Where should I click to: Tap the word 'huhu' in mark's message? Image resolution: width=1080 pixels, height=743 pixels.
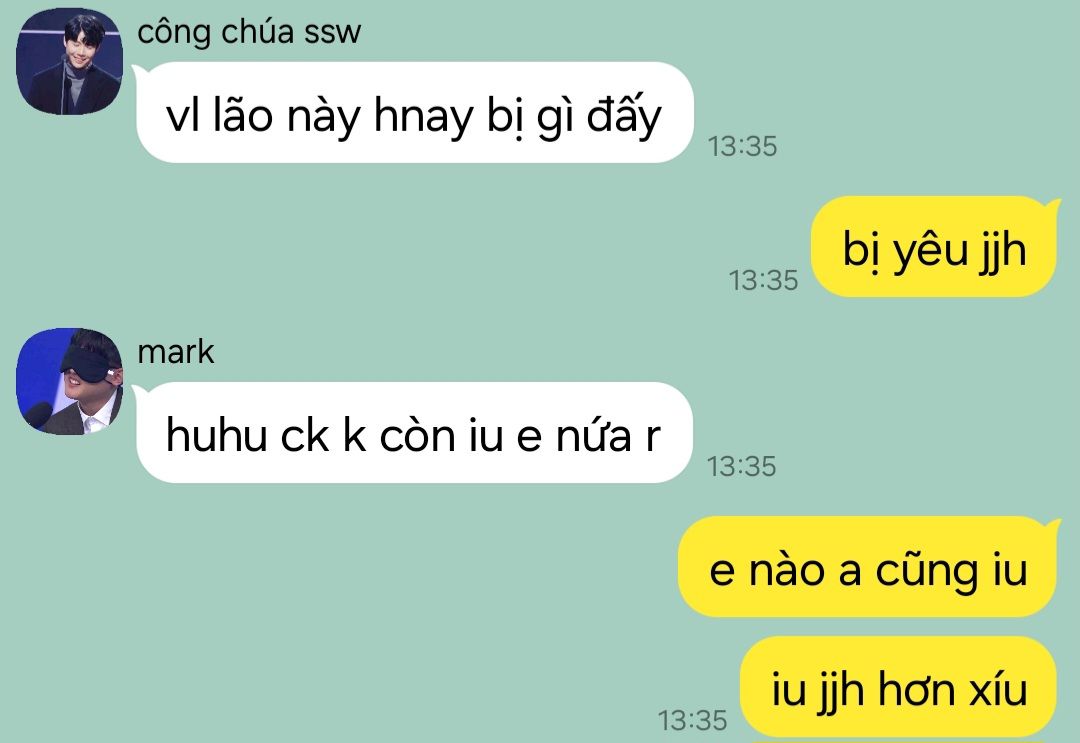(x=216, y=436)
